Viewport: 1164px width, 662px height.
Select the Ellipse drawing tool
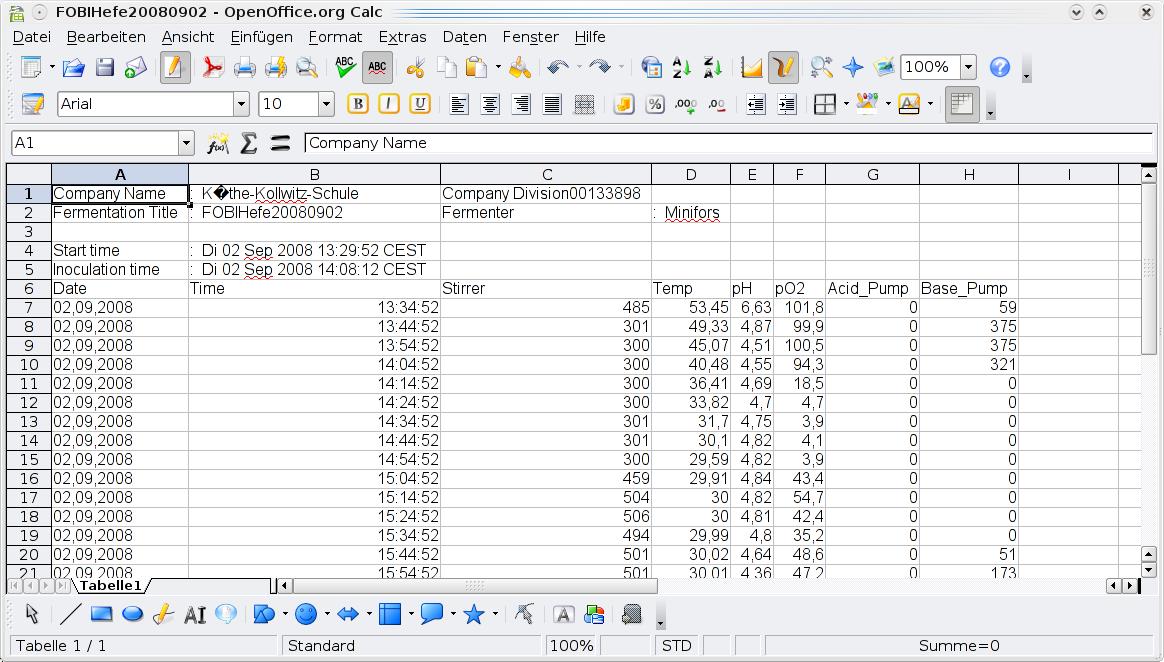pyautogui.click(x=132, y=615)
